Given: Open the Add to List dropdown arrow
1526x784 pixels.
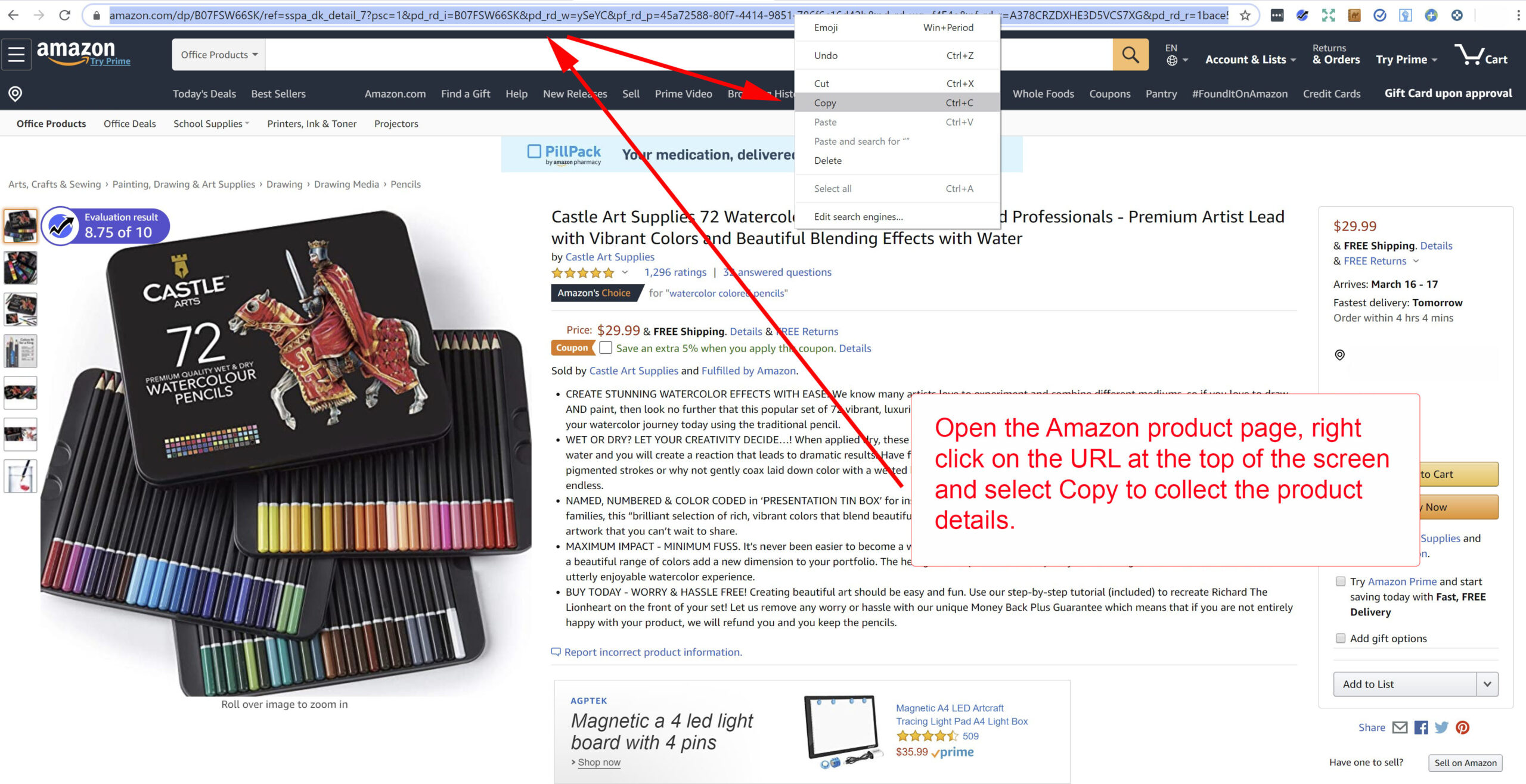Looking at the screenshot, I should coord(1487,684).
